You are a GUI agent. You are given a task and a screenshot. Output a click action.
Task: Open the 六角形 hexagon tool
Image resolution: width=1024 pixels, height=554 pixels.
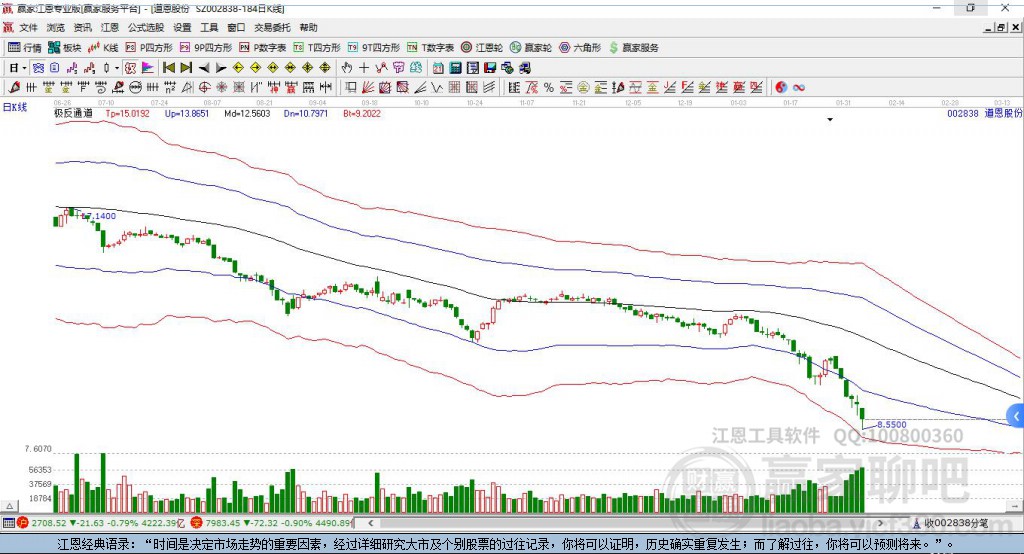coord(579,48)
